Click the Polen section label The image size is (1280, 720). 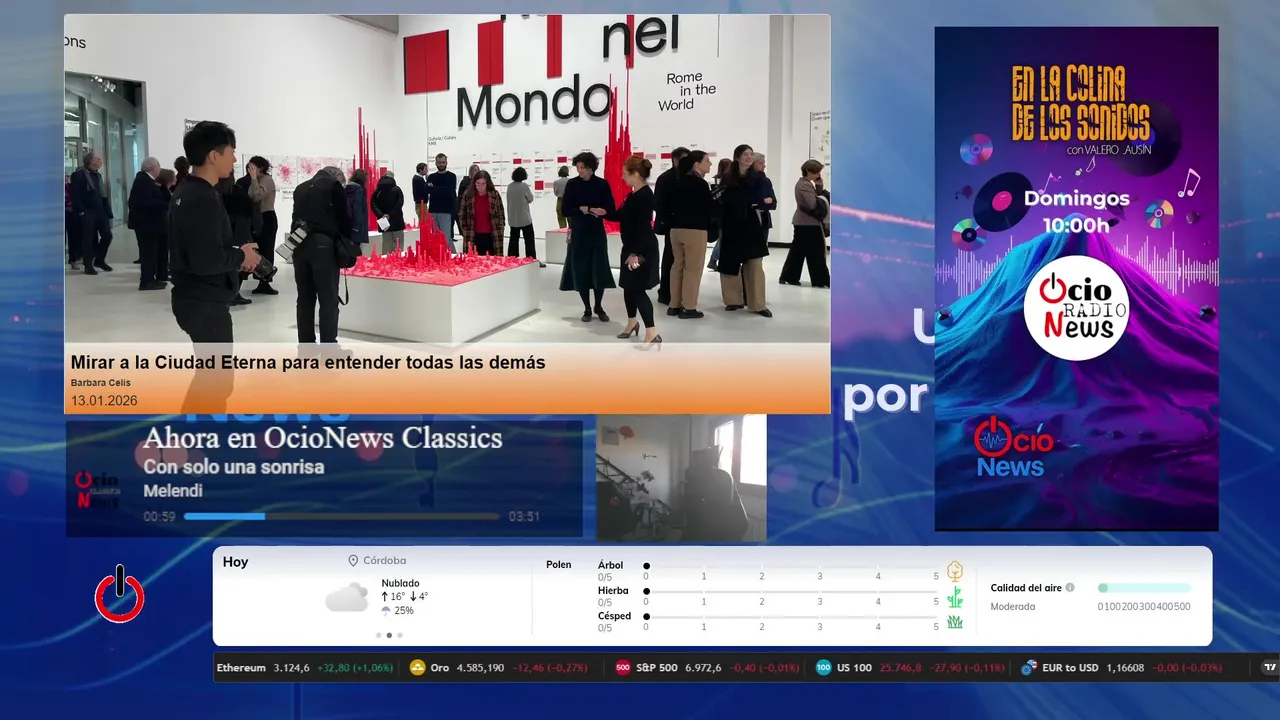tap(558, 565)
